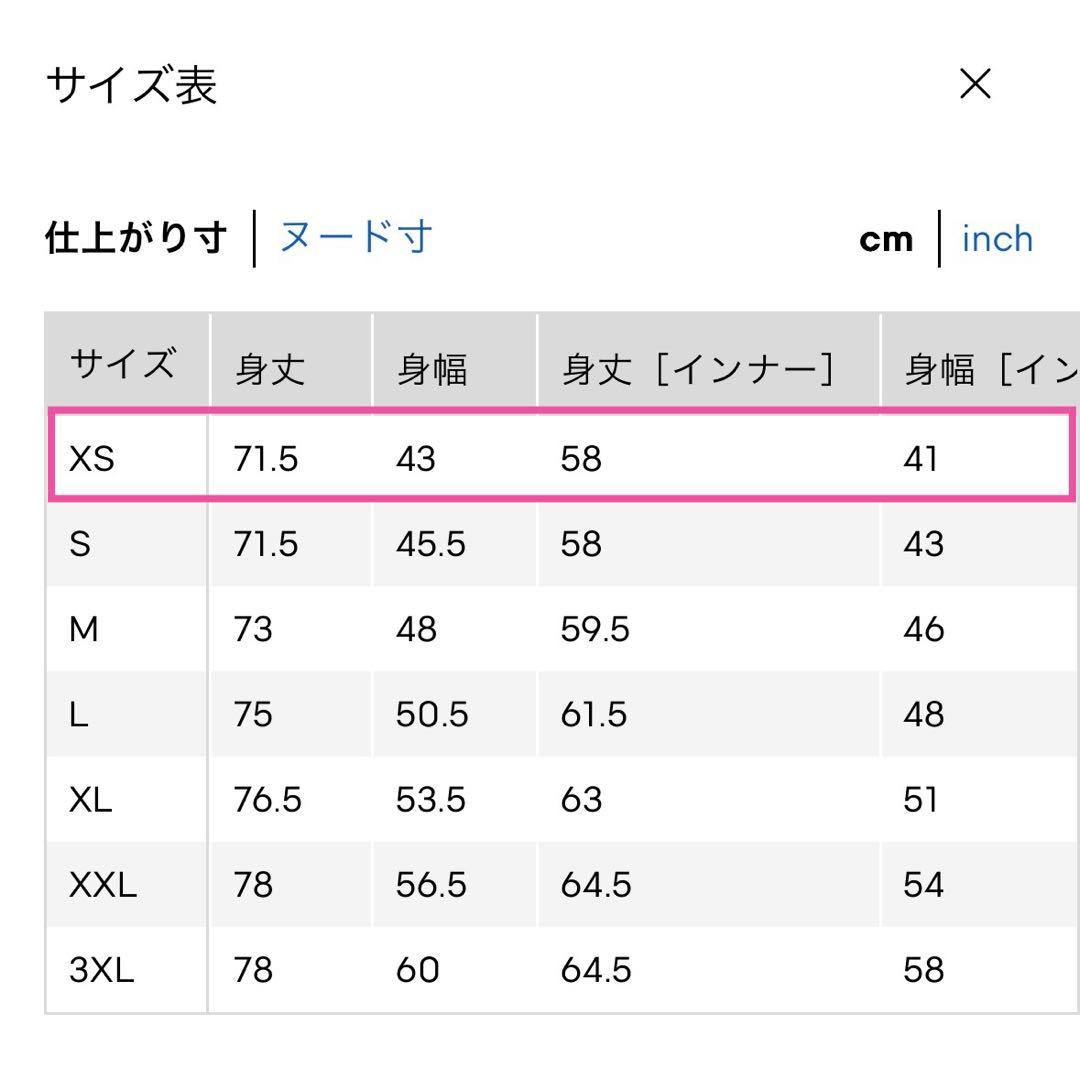
Task: Select the 仕上がり寸 tab
Action: click(x=136, y=238)
